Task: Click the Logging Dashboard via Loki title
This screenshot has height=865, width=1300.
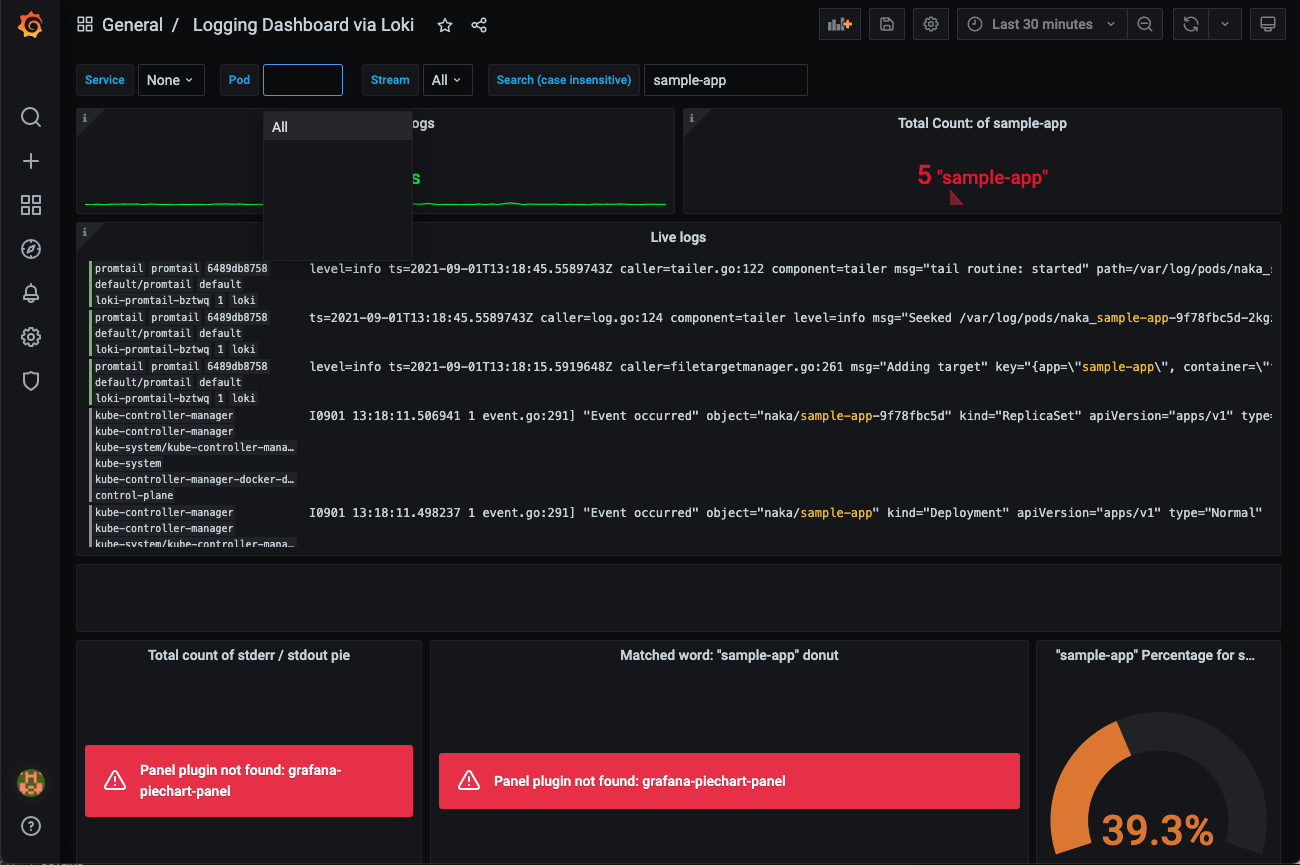Action: [x=303, y=25]
